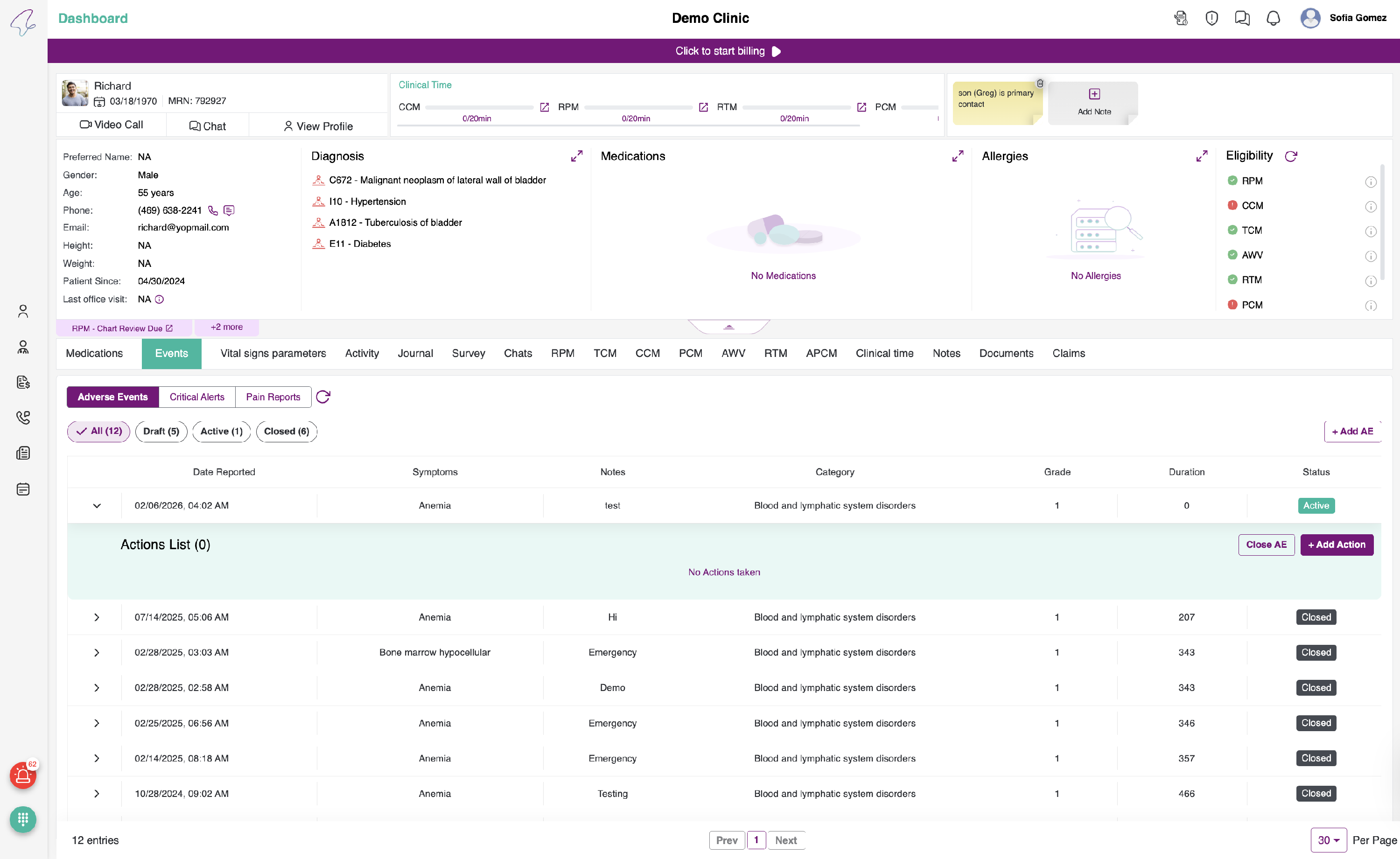
Task: Refresh the Eligibility section
Action: pos(1290,156)
